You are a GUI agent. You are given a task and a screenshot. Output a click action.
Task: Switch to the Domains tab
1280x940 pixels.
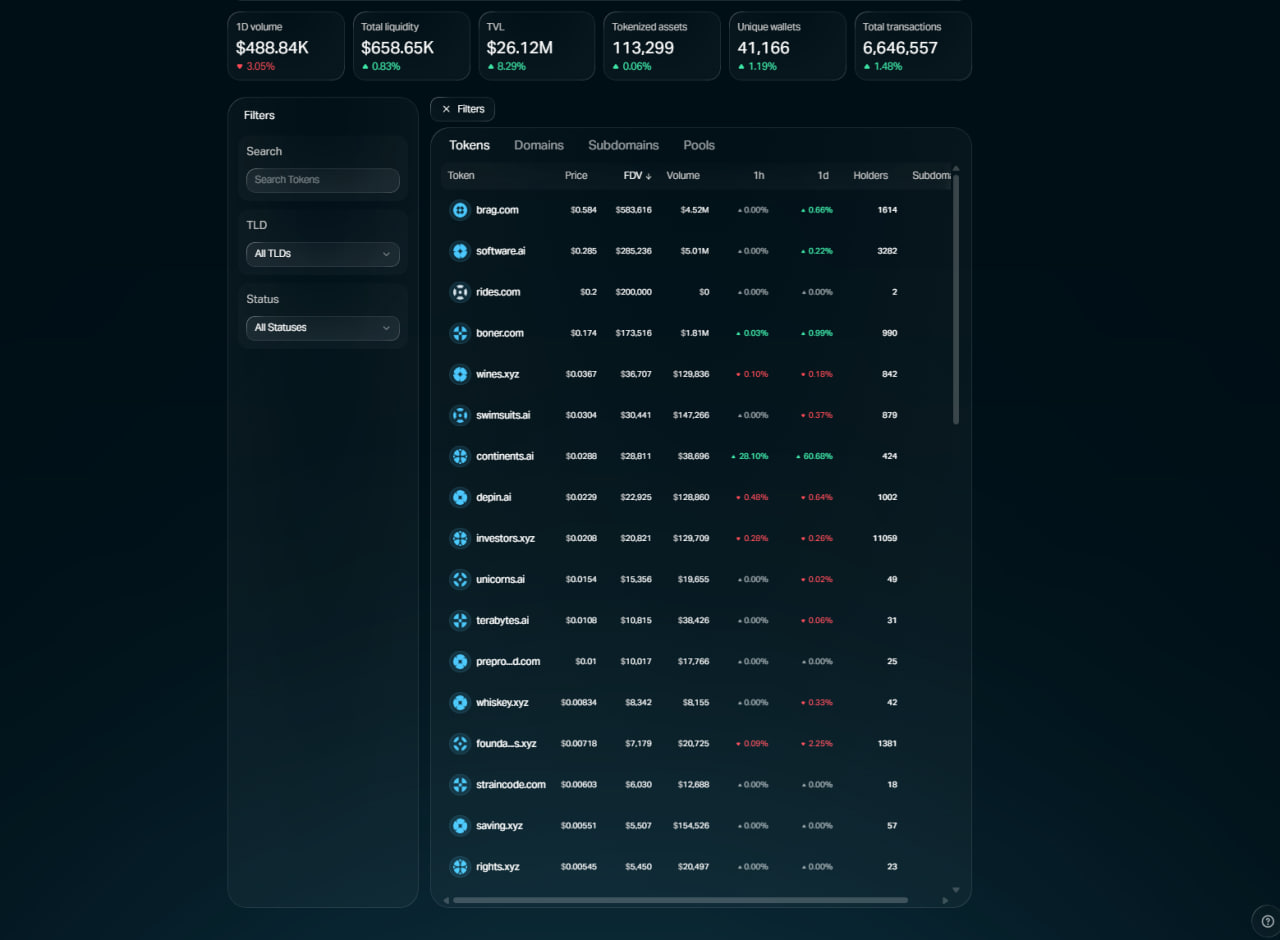(539, 145)
